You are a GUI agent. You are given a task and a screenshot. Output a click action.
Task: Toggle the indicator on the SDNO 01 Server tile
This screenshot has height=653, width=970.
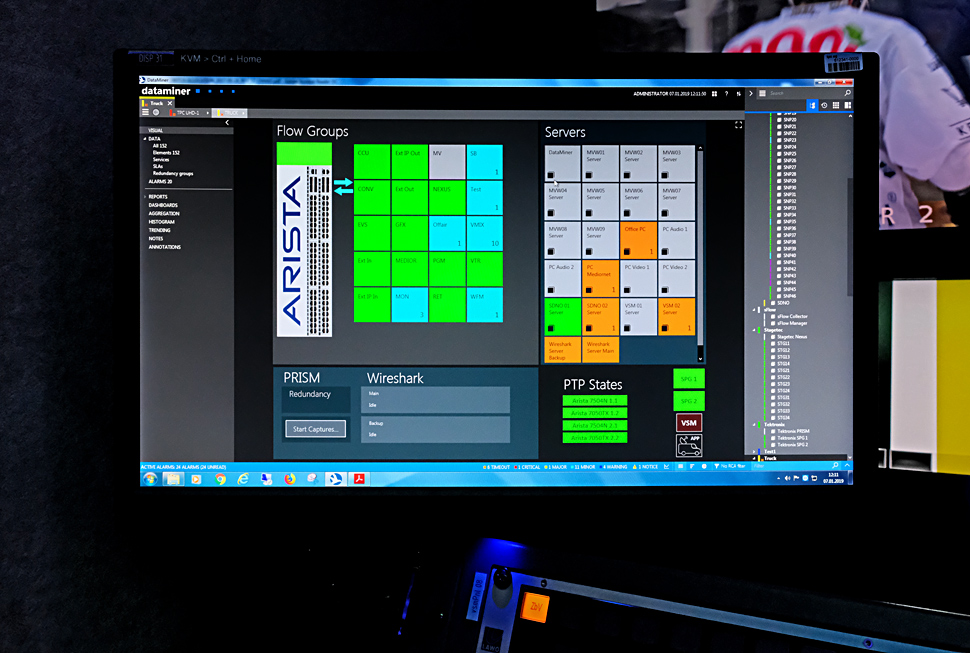[x=551, y=328]
